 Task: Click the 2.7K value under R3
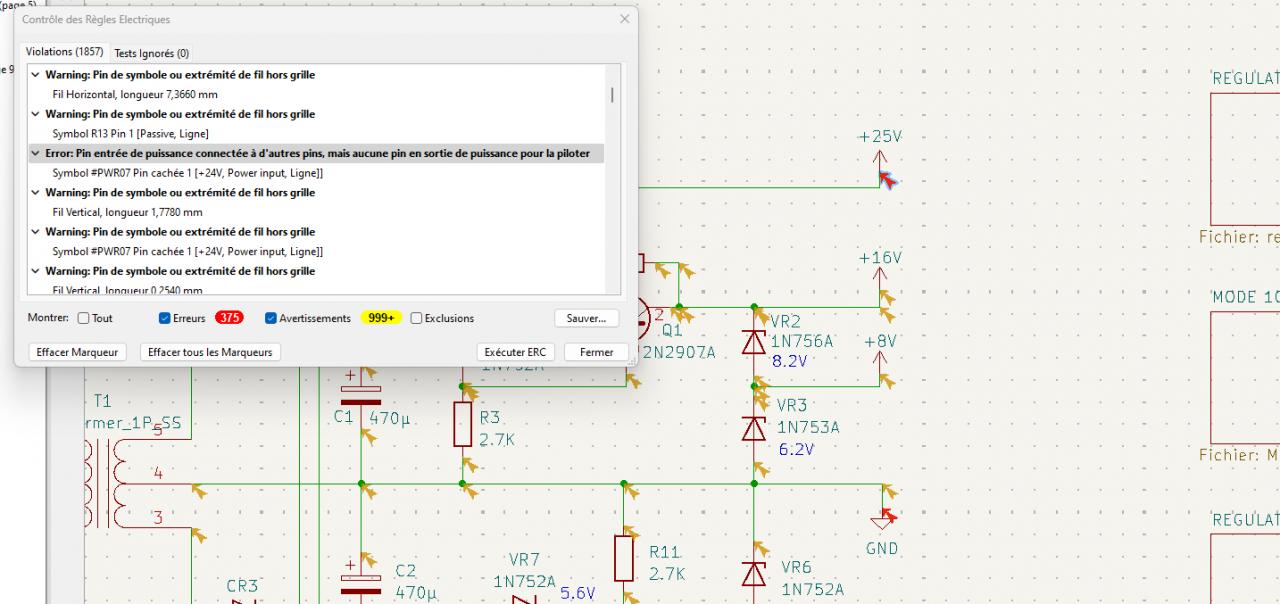498,439
